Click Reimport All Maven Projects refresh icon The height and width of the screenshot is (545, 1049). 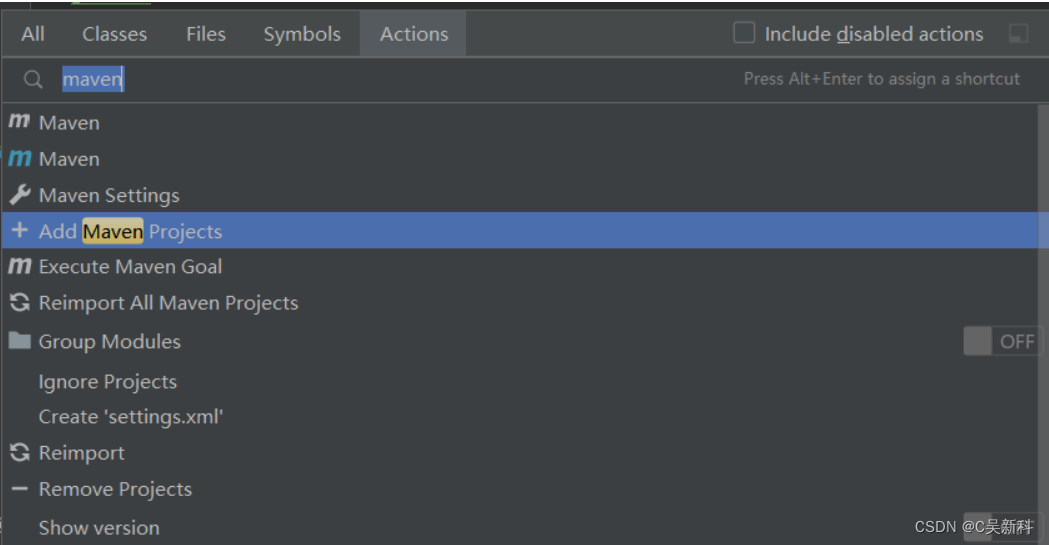[20, 303]
